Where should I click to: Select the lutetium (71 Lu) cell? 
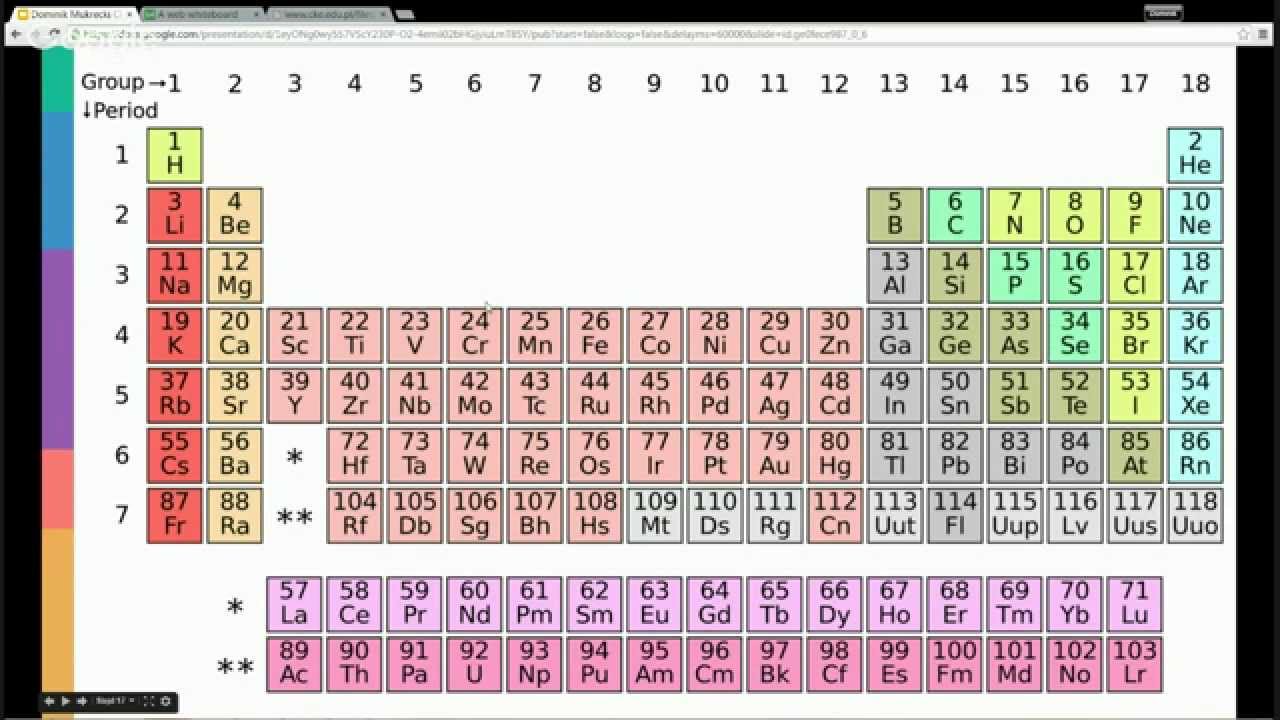click(1135, 604)
